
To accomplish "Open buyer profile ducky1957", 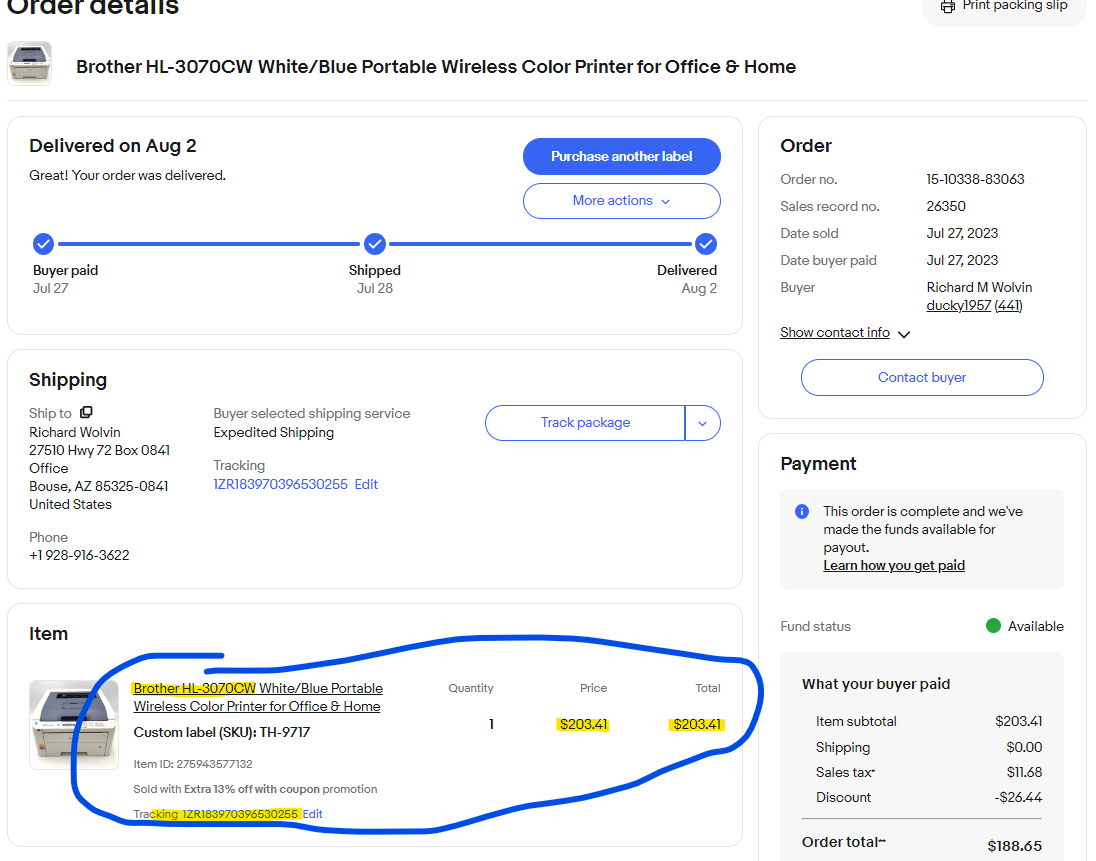I will [958, 305].
